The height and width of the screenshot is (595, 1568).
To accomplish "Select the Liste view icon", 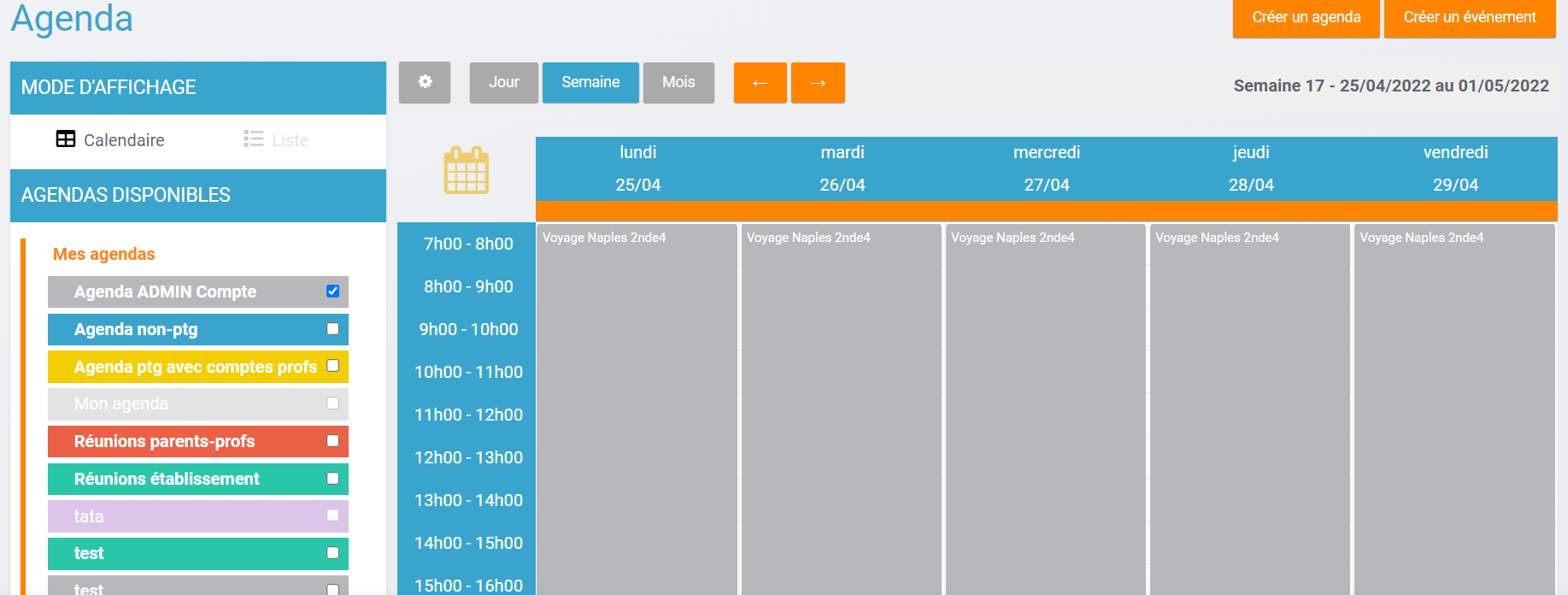I will pos(254,139).
